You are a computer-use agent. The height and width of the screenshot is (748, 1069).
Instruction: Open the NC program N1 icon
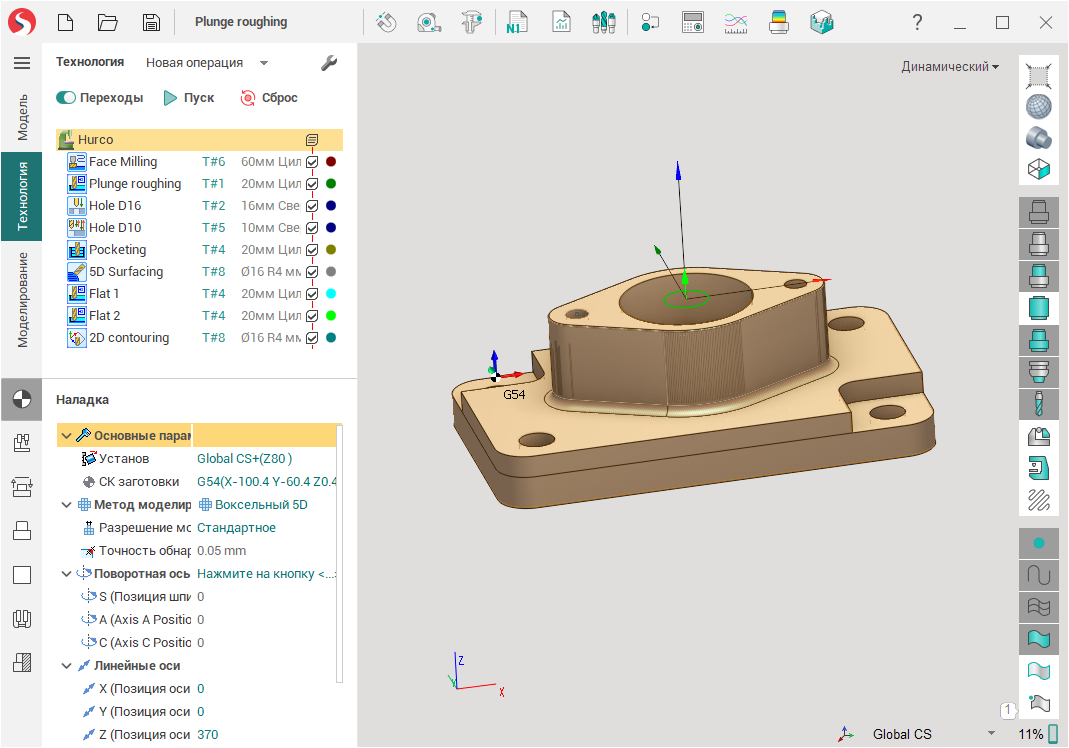(x=517, y=22)
